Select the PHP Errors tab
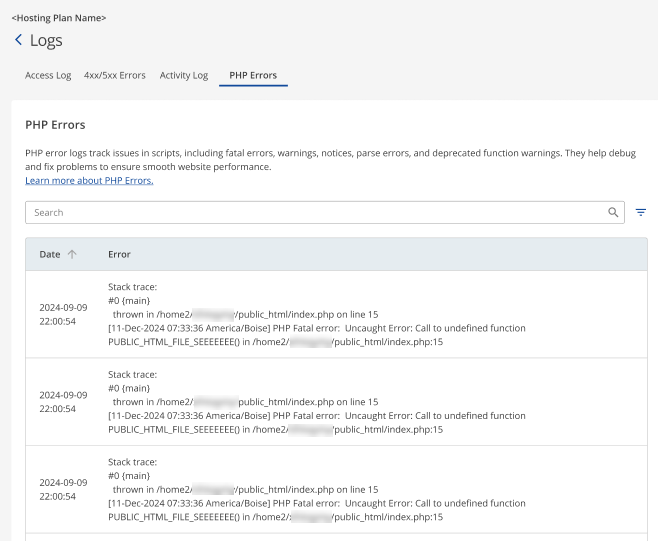This screenshot has height=541, width=658. (253, 76)
